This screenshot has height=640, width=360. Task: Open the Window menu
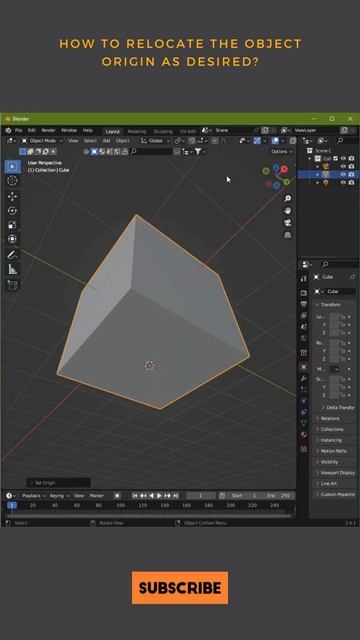(69, 131)
